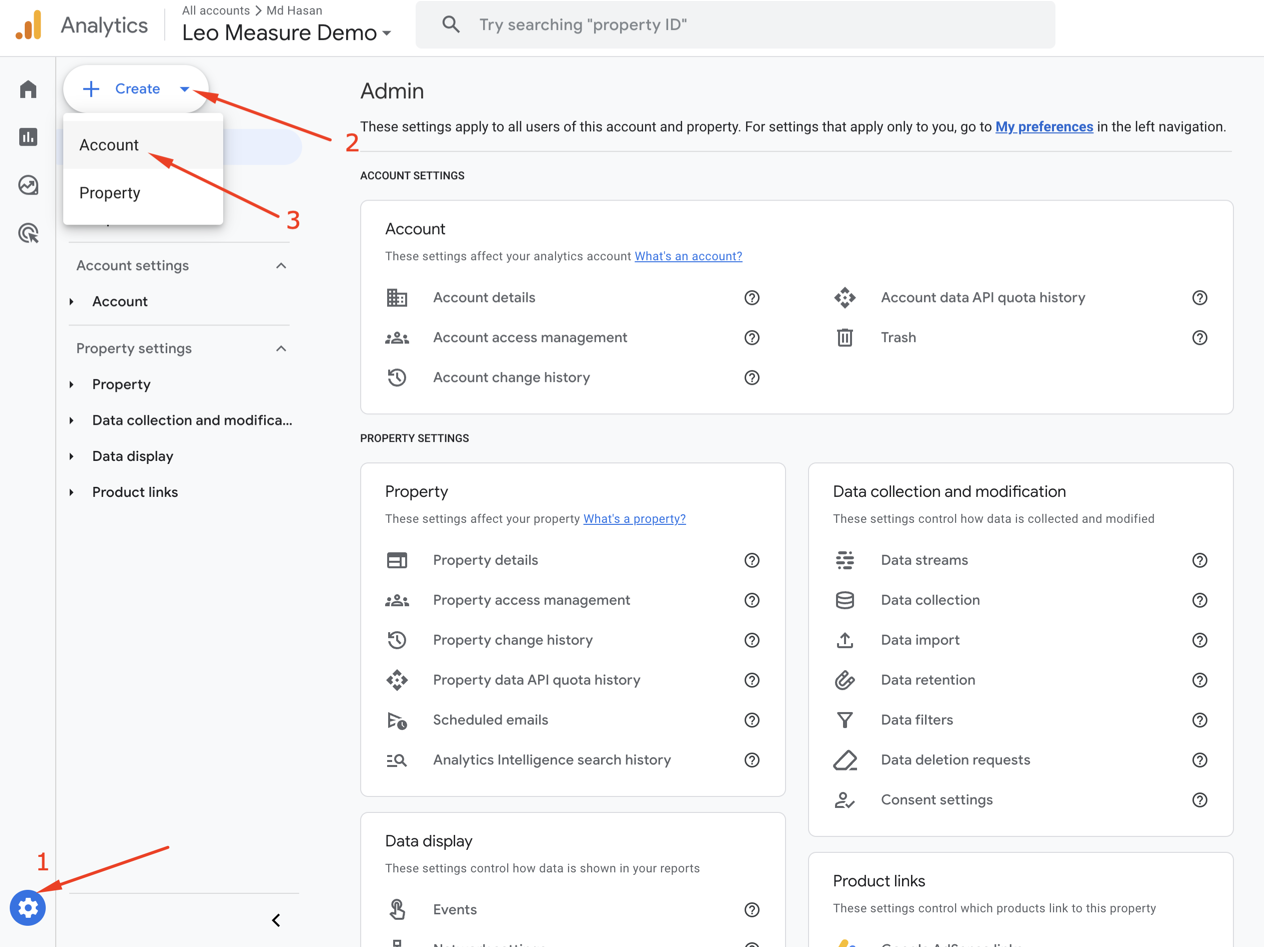Image resolution: width=1264 pixels, height=947 pixels.
Task: Show help for Account access management
Action: pyautogui.click(x=752, y=338)
